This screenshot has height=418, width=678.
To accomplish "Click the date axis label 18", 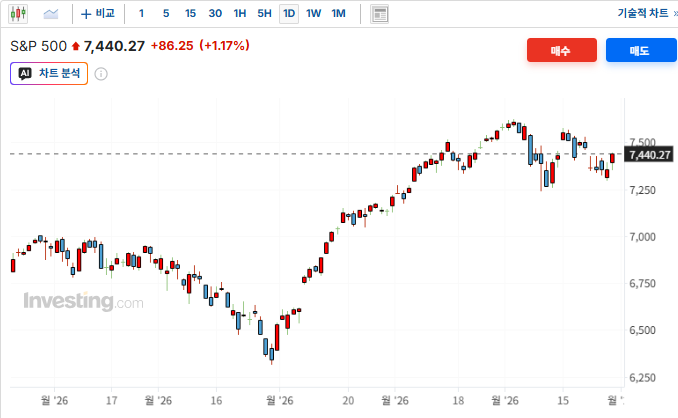I will (458, 401).
